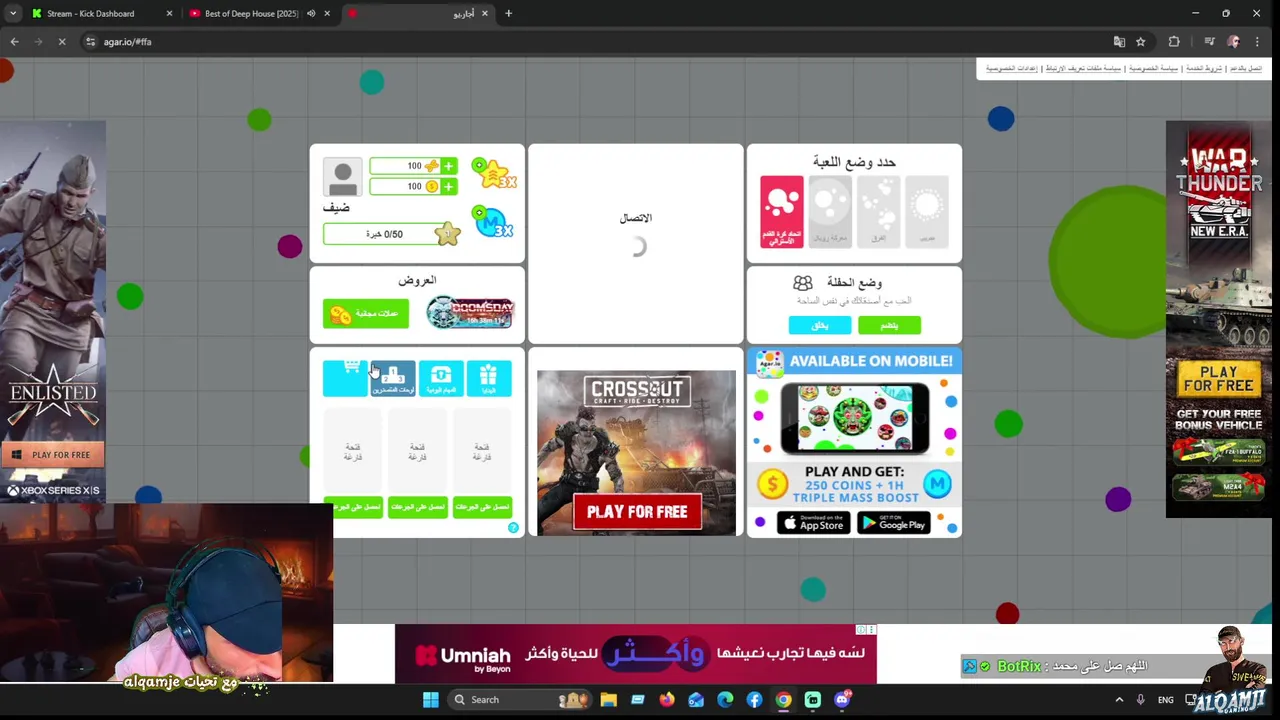Viewport: 1280px width, 720px height.
Task: Add coins using plus beside coin 100
Action: coord(448,186)
